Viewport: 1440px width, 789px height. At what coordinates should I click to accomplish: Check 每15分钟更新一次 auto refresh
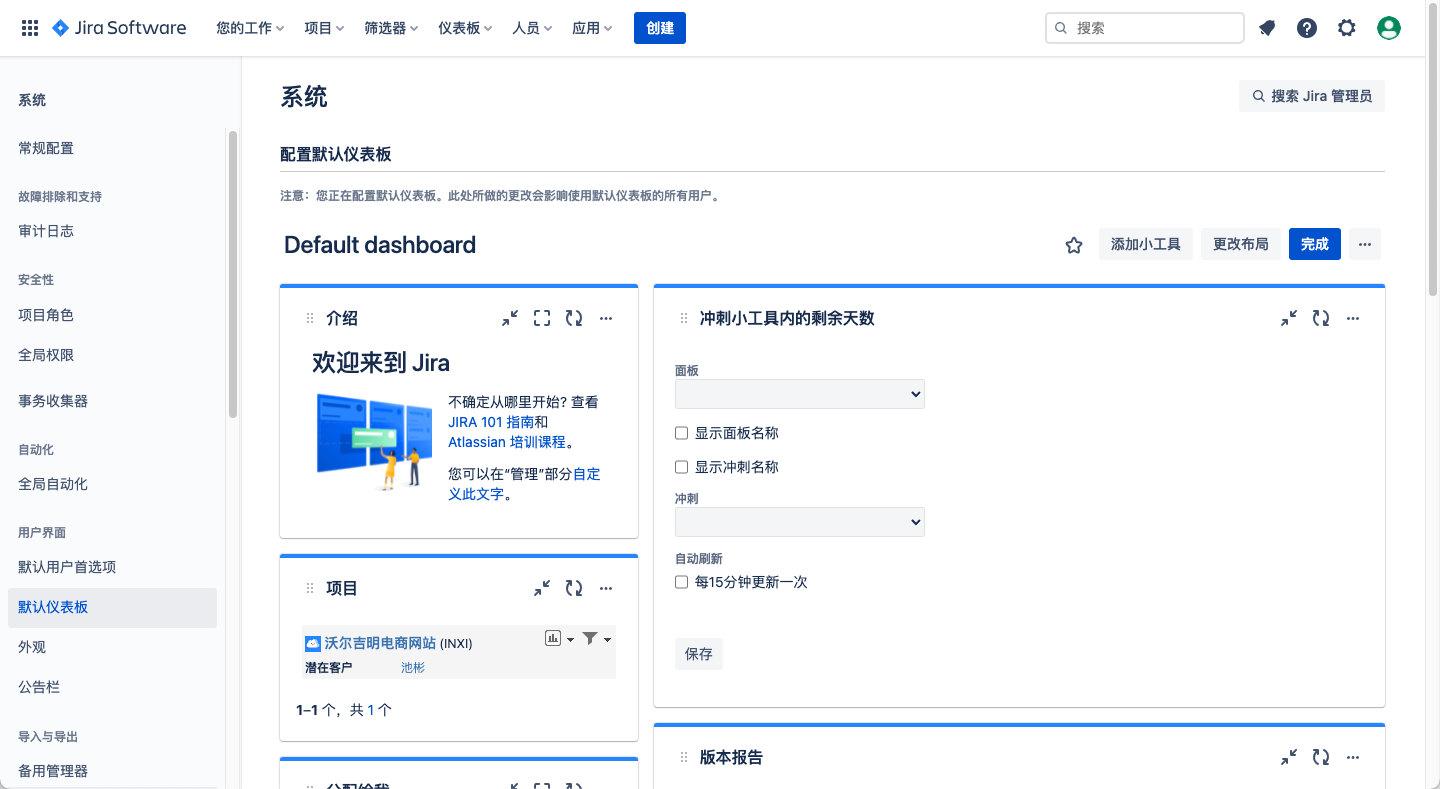681,581
